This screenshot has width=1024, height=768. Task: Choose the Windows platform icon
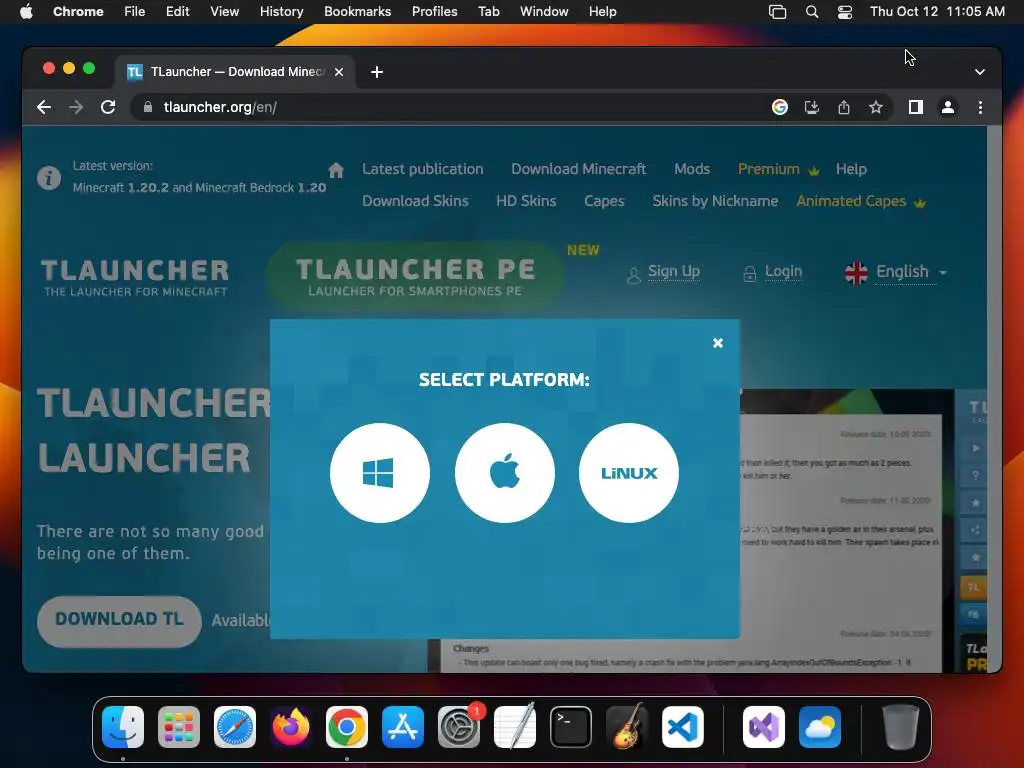pos(379,473)
